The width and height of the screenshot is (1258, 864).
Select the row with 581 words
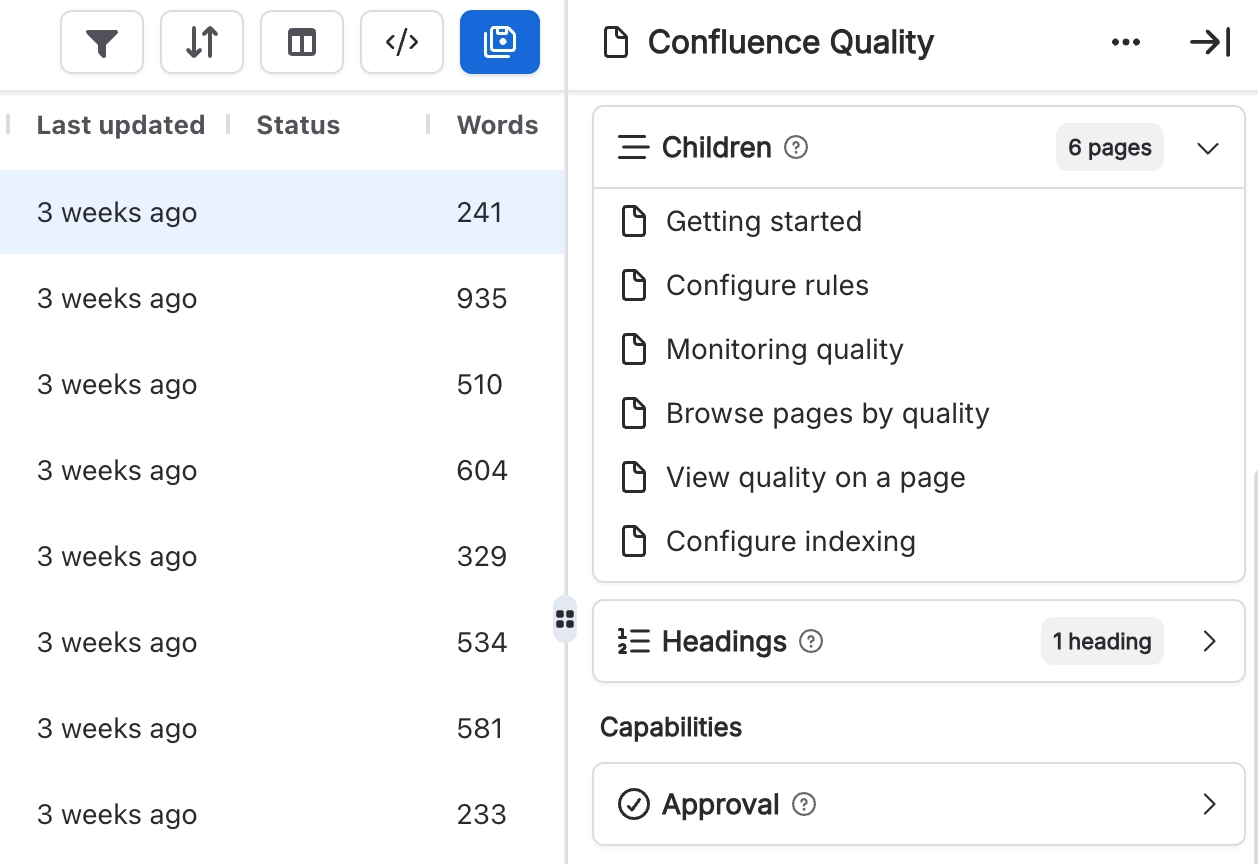282,728
